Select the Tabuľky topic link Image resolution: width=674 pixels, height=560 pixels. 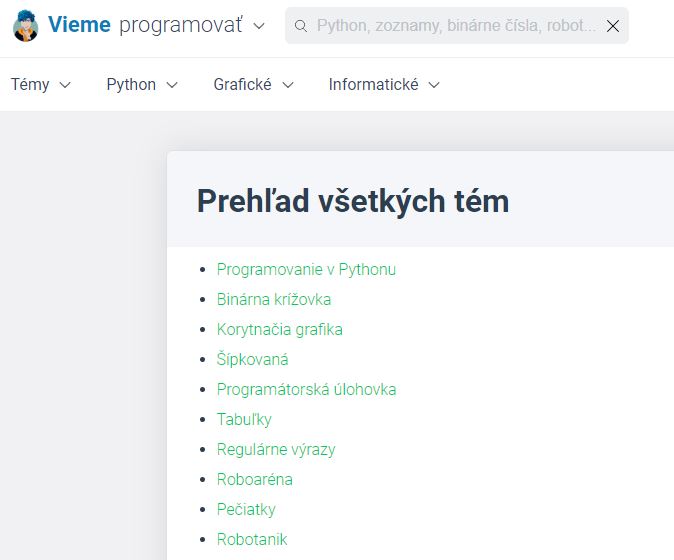tap(244, 419)
